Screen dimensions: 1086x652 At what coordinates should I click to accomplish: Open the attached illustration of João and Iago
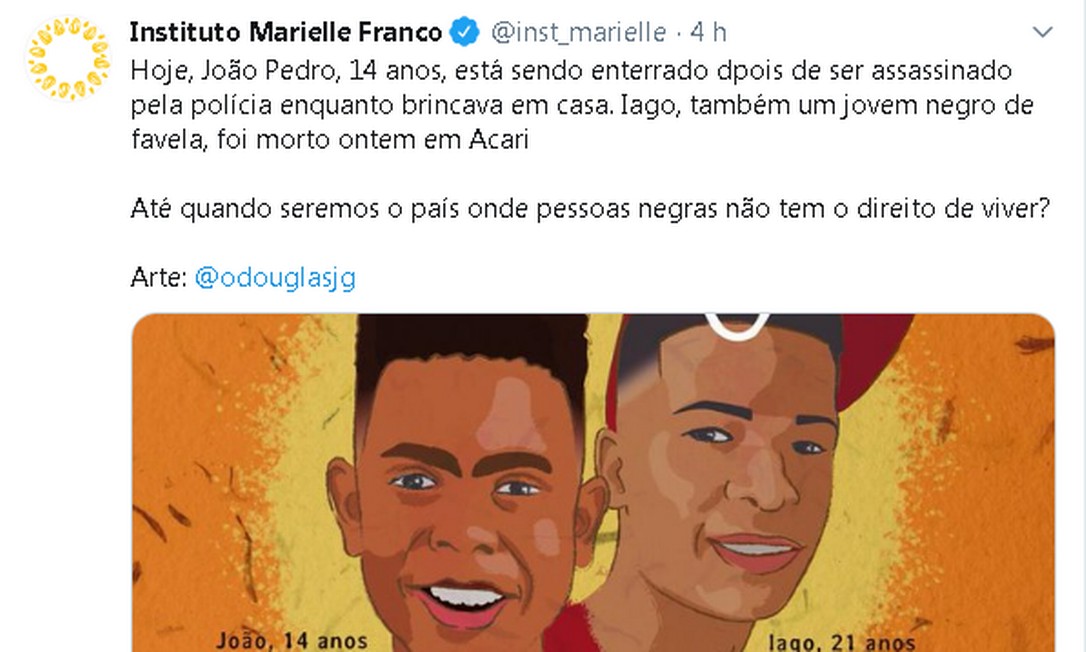[593, 483]
